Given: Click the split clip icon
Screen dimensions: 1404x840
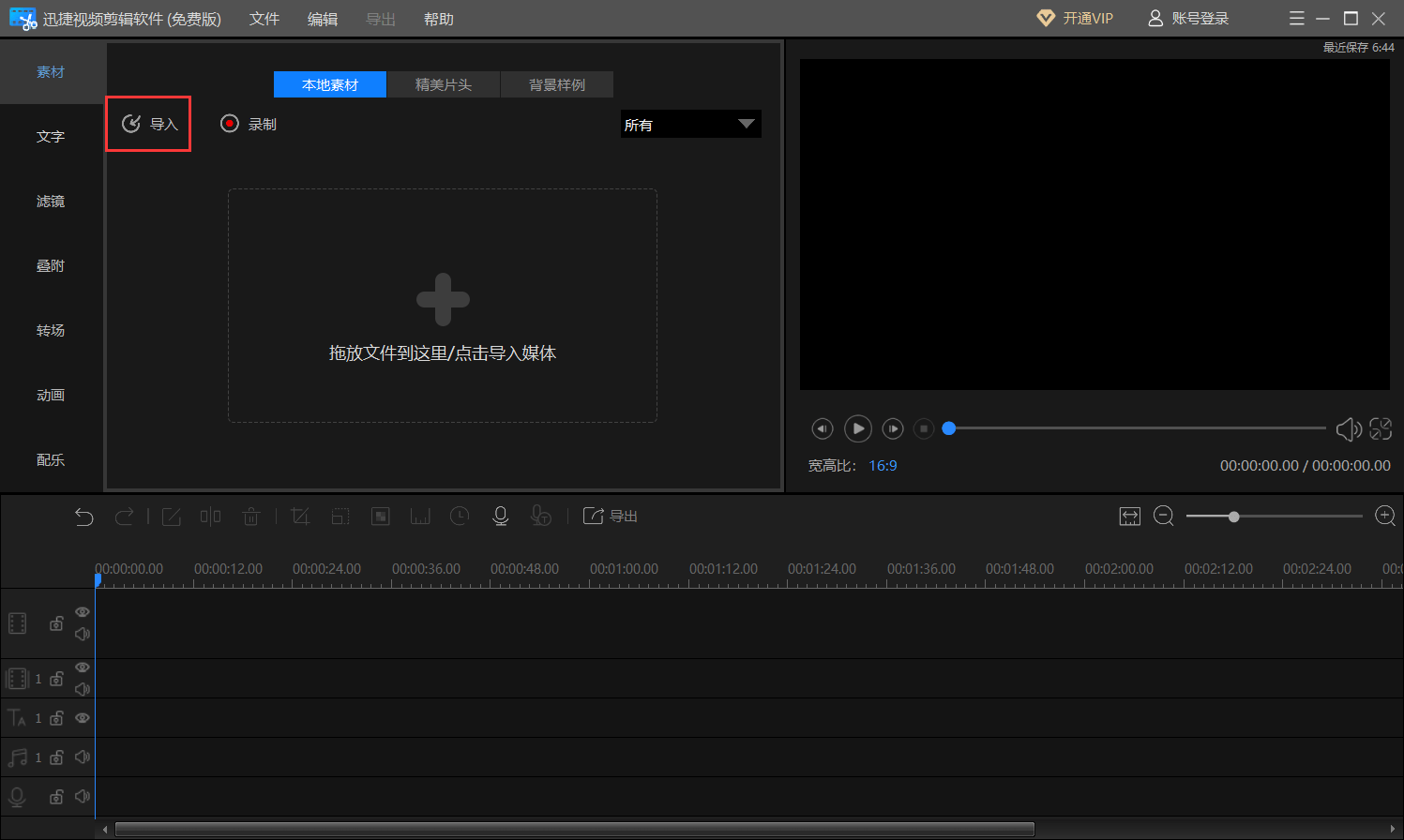Looking at the screenshot, I should coord(211,517).
